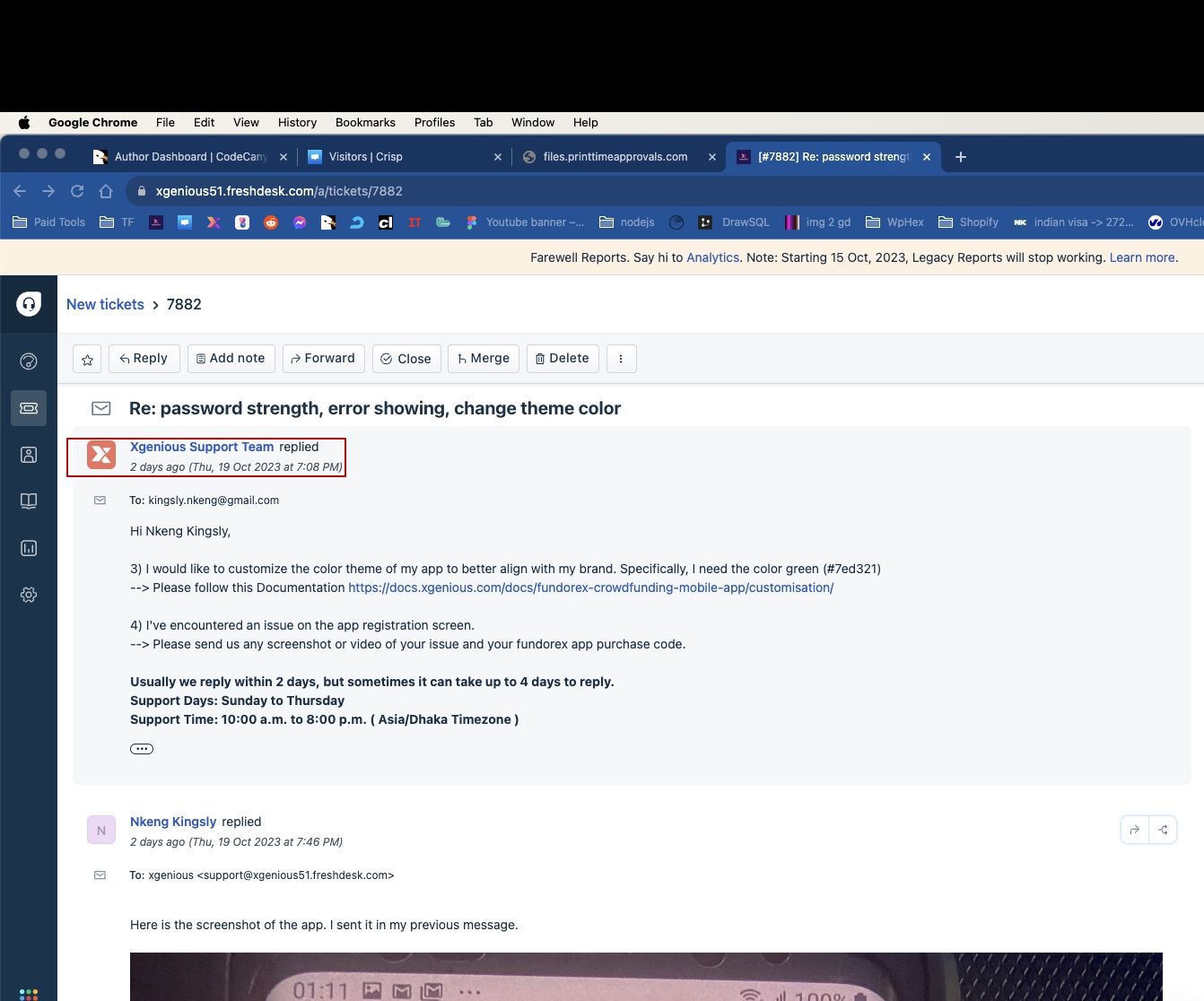Open the Bookmarks menu in menu bar

[365, 122]
